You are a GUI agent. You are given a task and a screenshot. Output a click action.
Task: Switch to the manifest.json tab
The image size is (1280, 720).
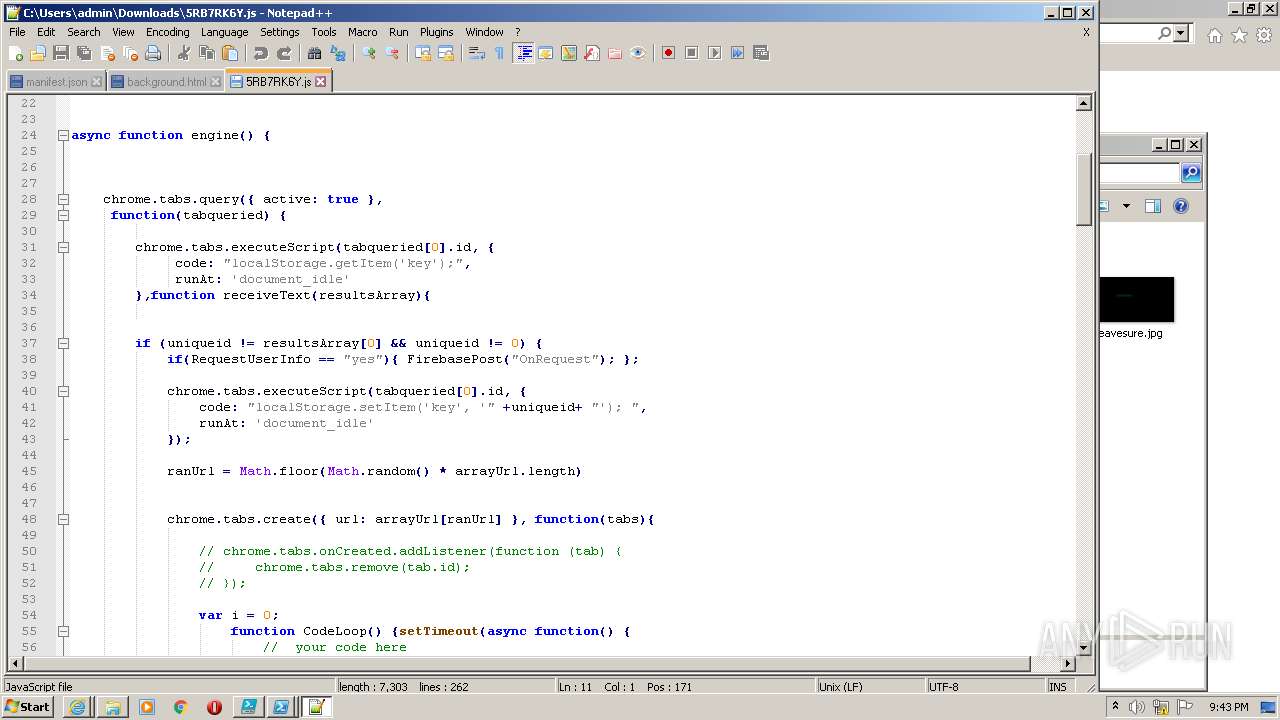[55, 82]
